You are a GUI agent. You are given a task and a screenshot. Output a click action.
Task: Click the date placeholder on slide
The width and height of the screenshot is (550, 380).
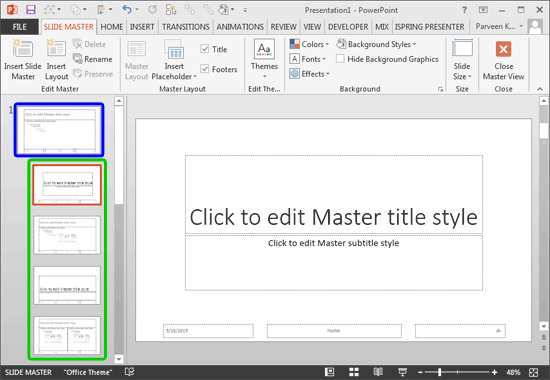coord(208,331)
